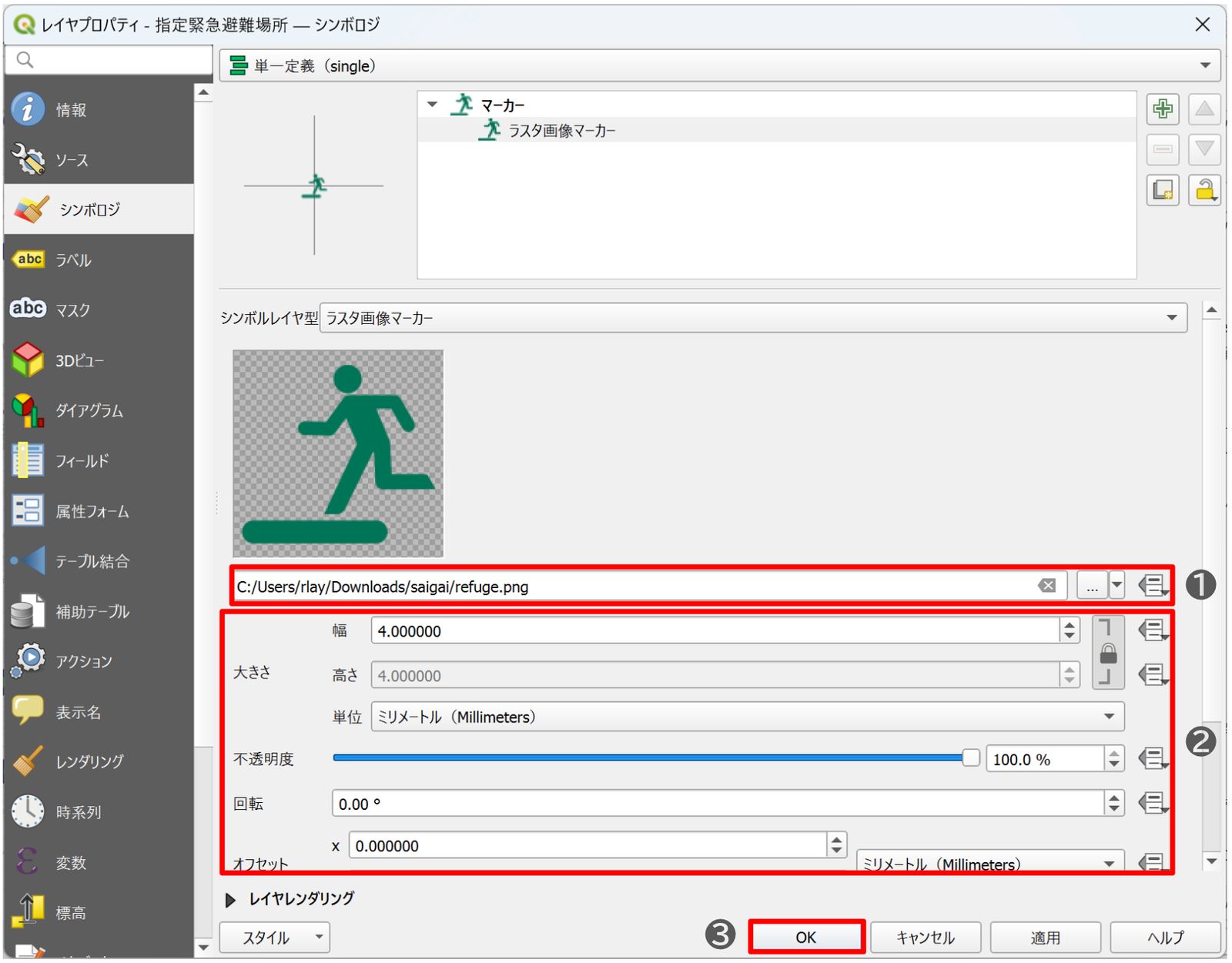The height and width of the screenshot is (963, 1232).
Task: Open the symbol layer type dropdown
Action: point(753,317)
